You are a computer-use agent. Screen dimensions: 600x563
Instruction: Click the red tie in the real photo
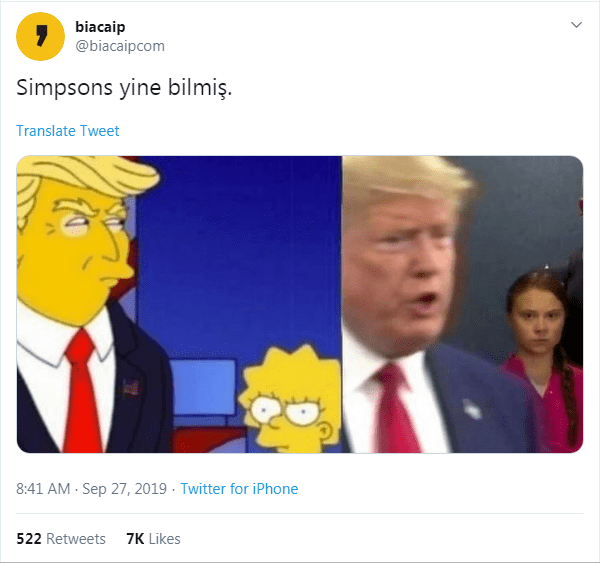(x=396, y=408)
